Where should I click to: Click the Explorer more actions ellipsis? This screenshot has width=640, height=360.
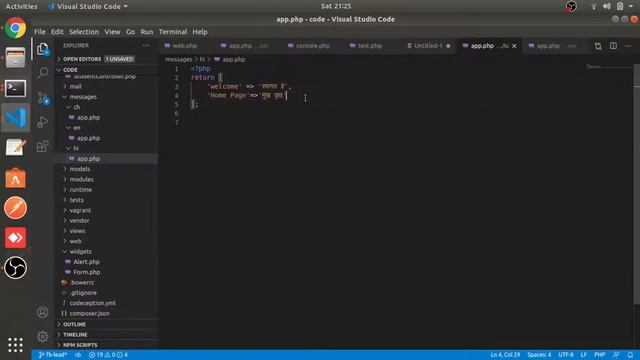[x=145, y=46]
